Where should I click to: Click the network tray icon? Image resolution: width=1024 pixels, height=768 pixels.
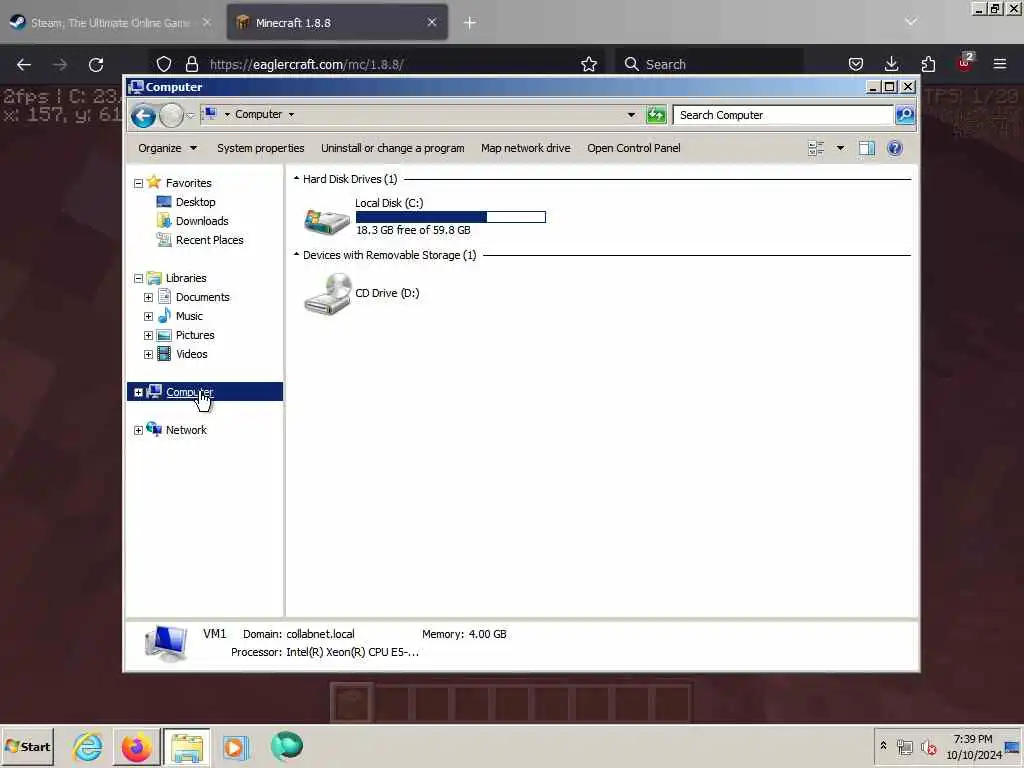905,746
